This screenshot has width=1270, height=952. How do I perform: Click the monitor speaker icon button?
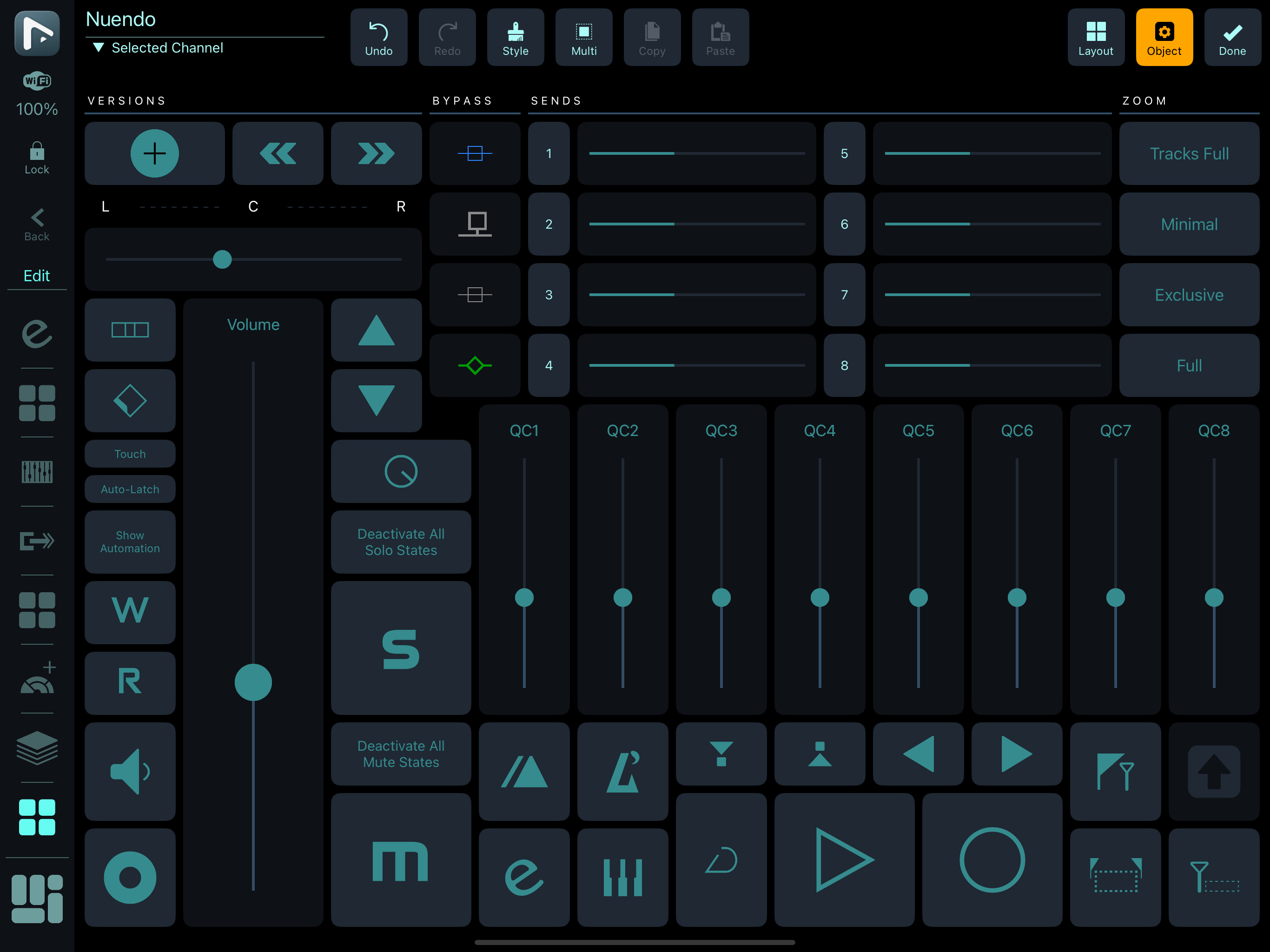(x=130, y=771)
